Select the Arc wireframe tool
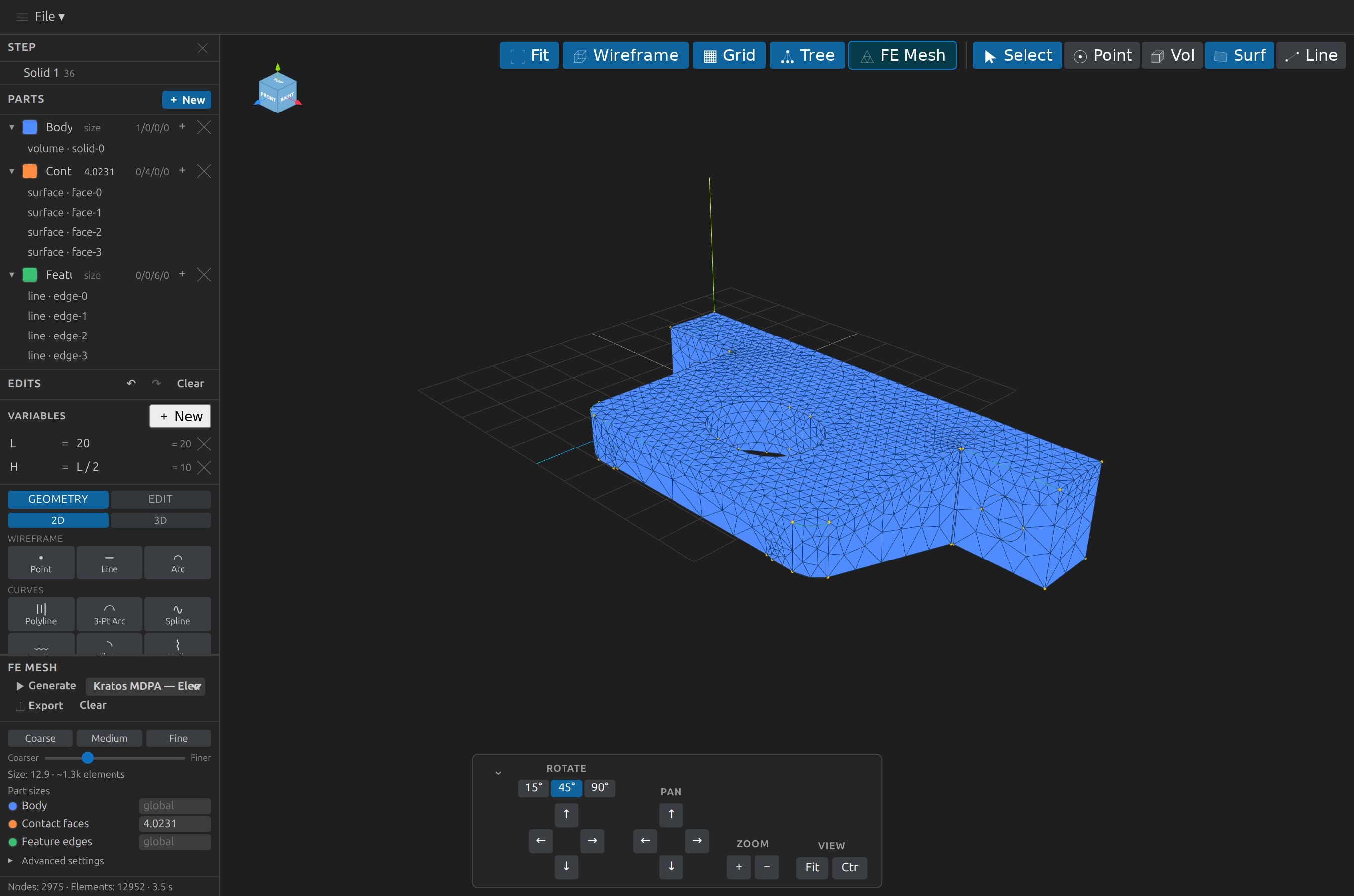The width and height of the screenshot is (1354, 896). click(x=178, y=563)
